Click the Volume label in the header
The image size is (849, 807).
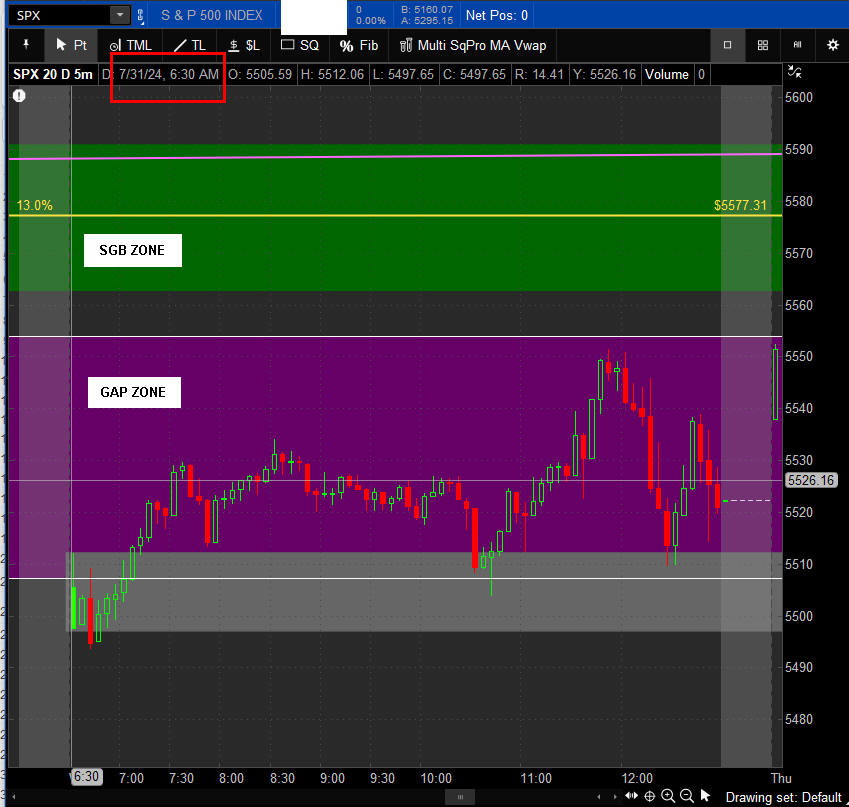pyautogui.click(x=667, y=74)
